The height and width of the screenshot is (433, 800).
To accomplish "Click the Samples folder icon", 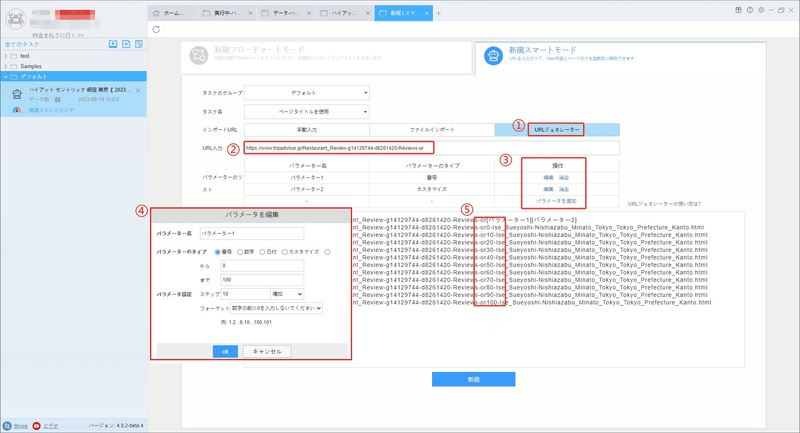I will pos(14,66).
